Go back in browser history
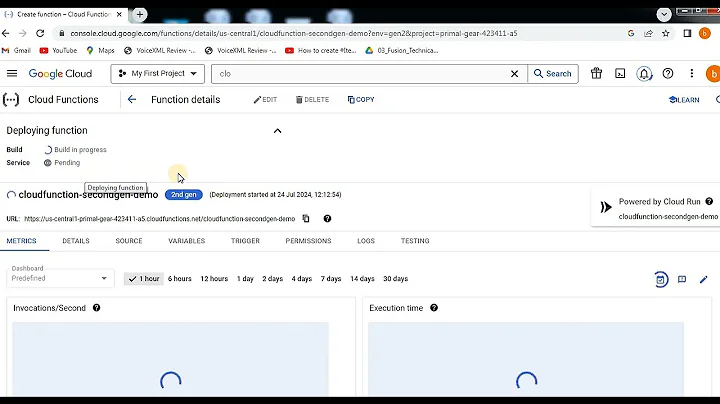 [x=6, y=33]
